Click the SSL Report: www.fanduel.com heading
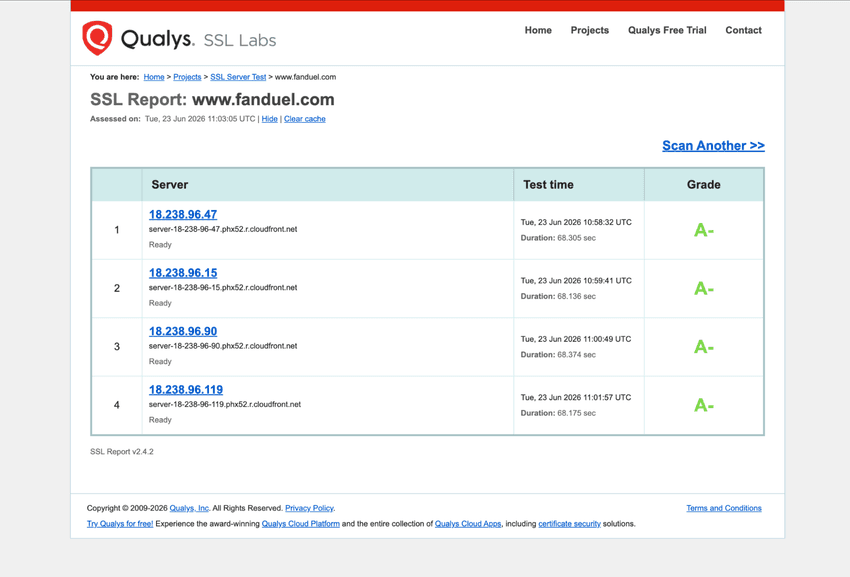Image resolution: width=850 pixels, height=577 pixels. coord(212,99)
